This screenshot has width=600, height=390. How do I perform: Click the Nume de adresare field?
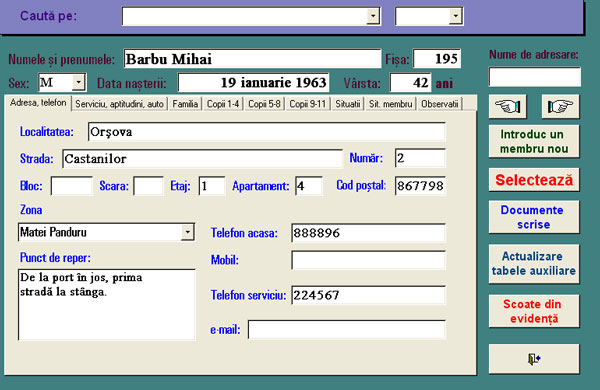click(535, 77)
